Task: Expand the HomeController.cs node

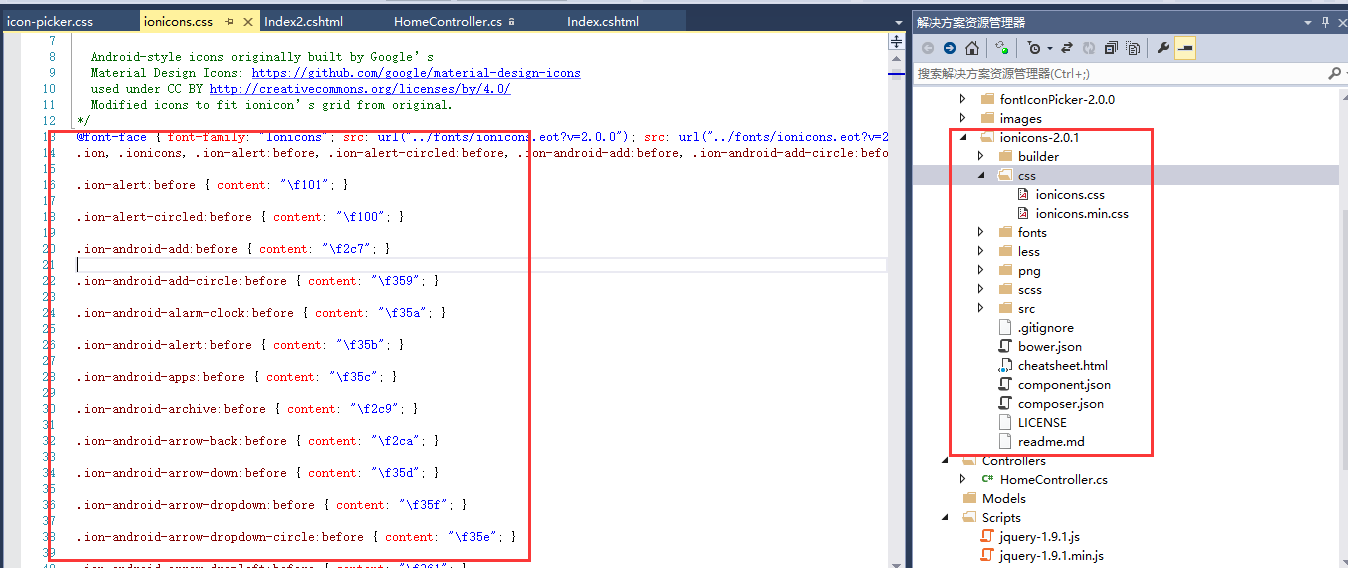Action: pos(962,480)
